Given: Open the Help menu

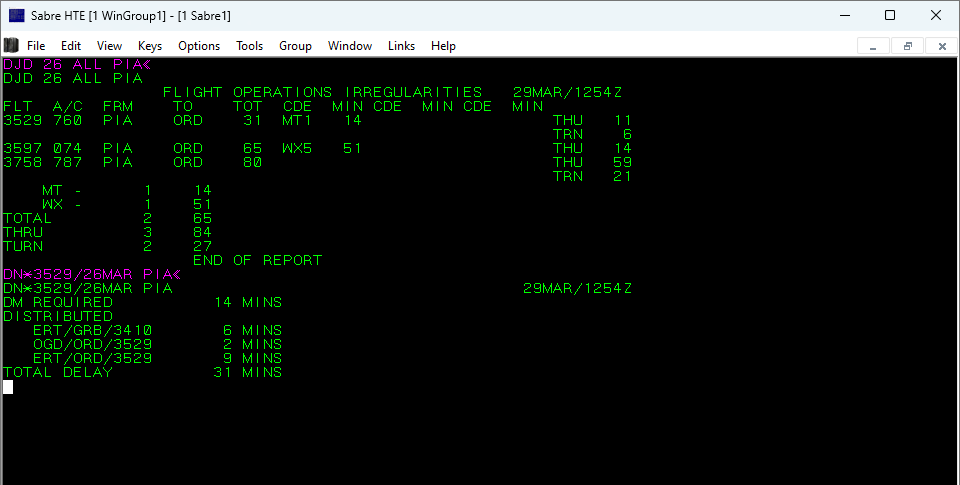Looking at the screenshot, I should (x=443, y=46).
